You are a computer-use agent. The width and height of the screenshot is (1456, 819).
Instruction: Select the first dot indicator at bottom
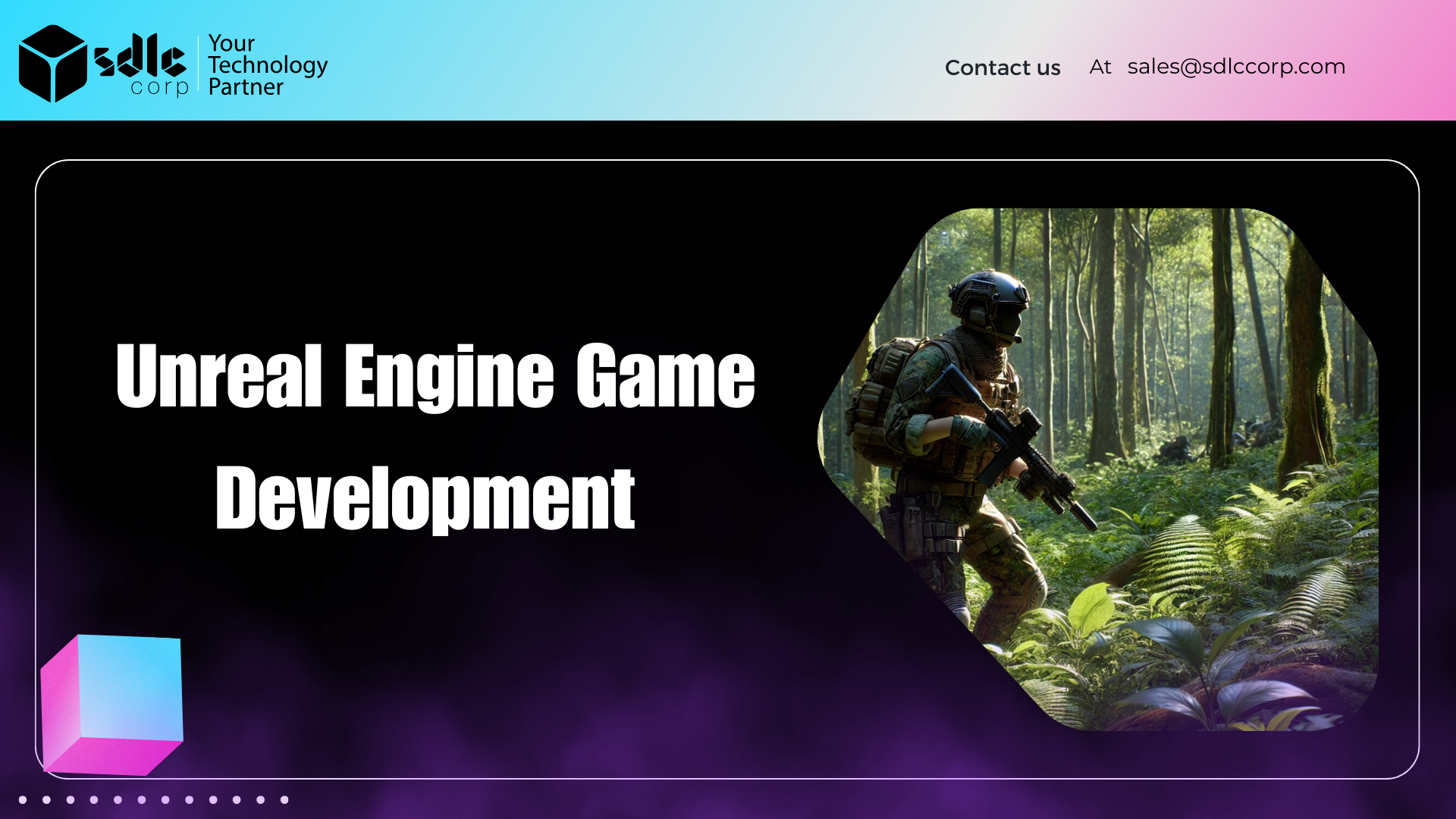[x=23, y=799]
